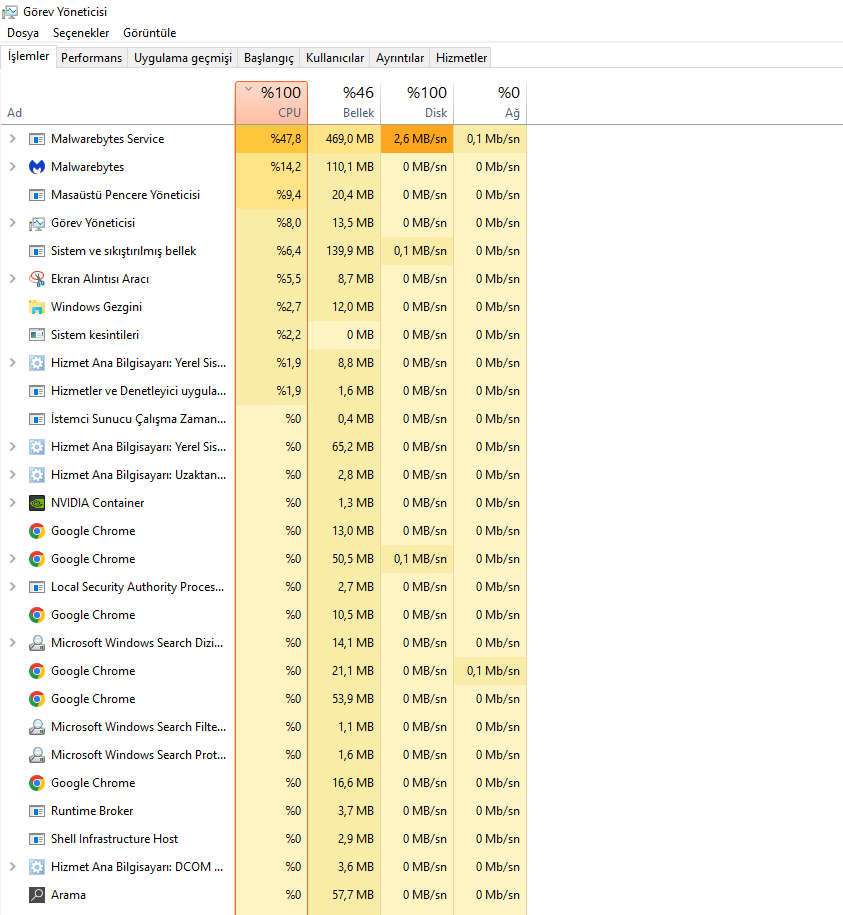Switch to the Uygulama geçmişi tab
This screenshot has width=843, height=915.
(183, 58)
